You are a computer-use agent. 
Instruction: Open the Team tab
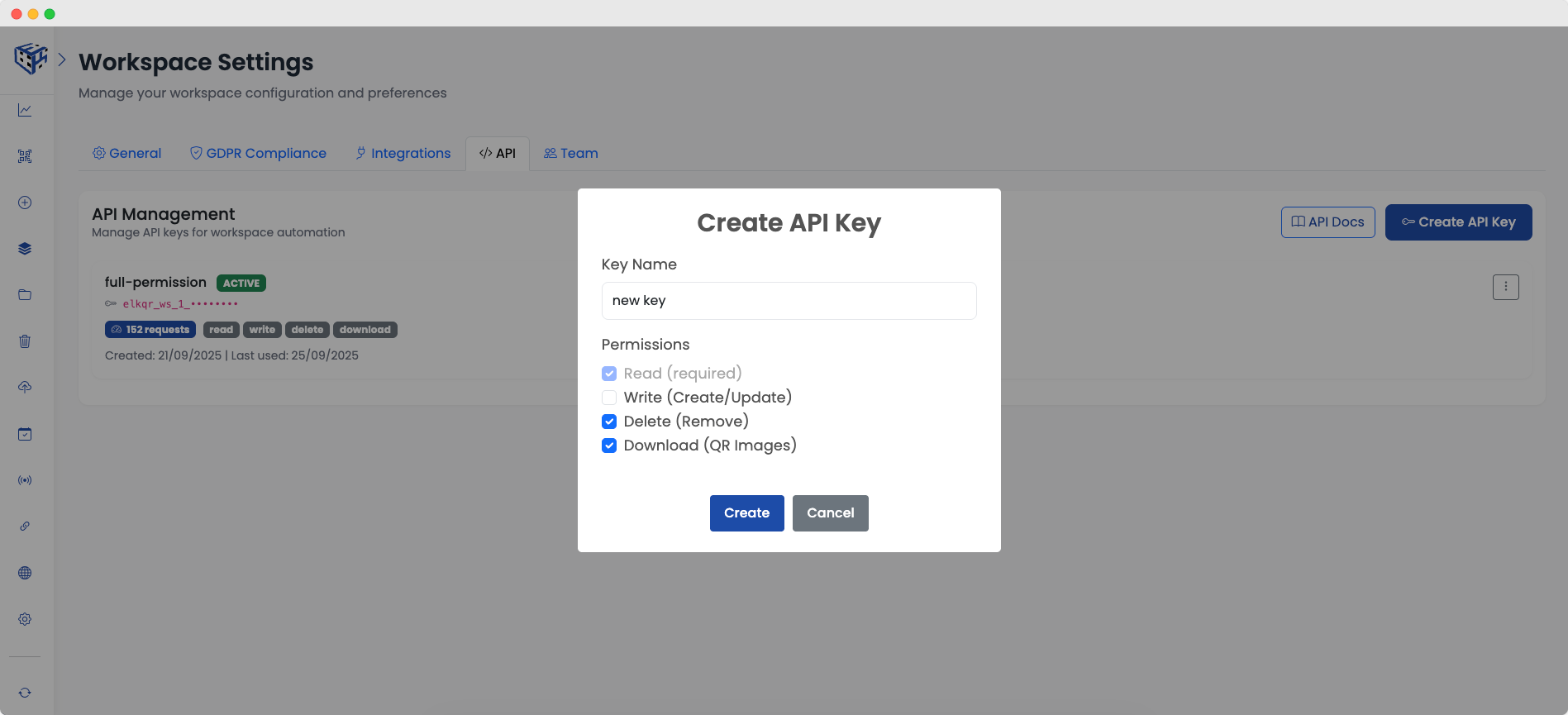point(571,154)
